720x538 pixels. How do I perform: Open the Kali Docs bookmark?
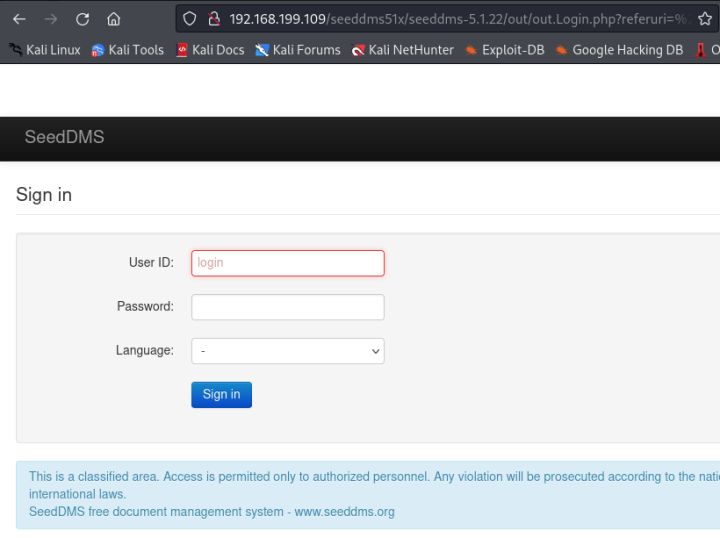tap(210, 50)
